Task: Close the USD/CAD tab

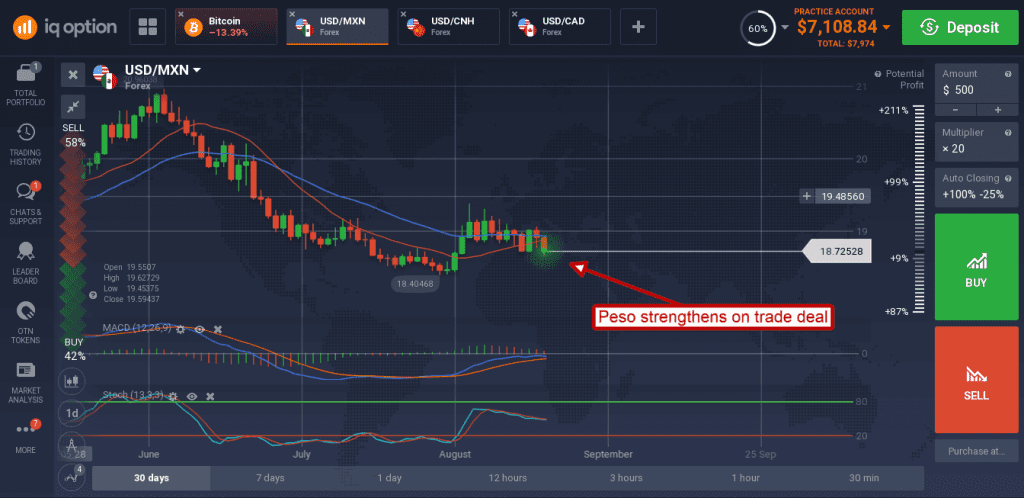Action: point(516,14)
